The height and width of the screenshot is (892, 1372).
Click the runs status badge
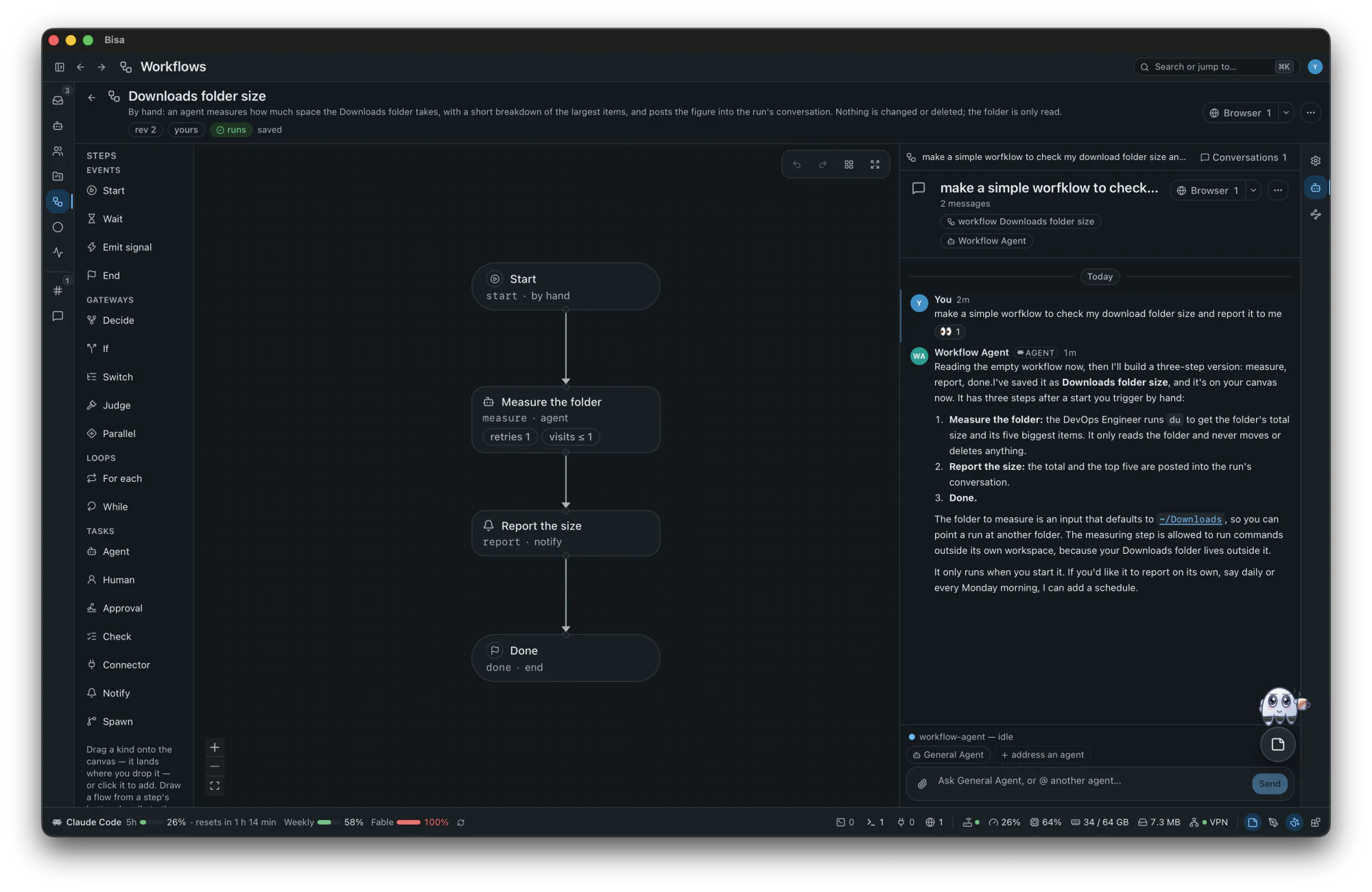click(231, 130)
